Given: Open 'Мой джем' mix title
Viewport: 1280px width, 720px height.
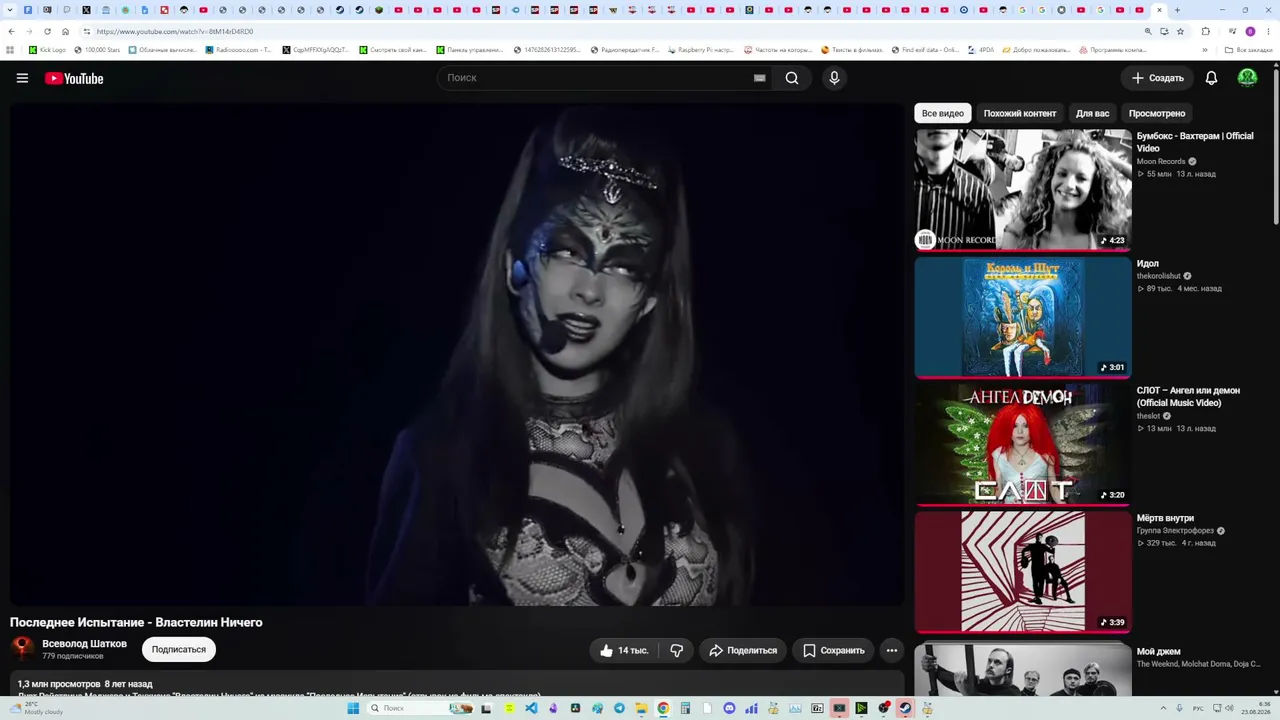Looking at the screenshot, I should tap(1159, 651).
